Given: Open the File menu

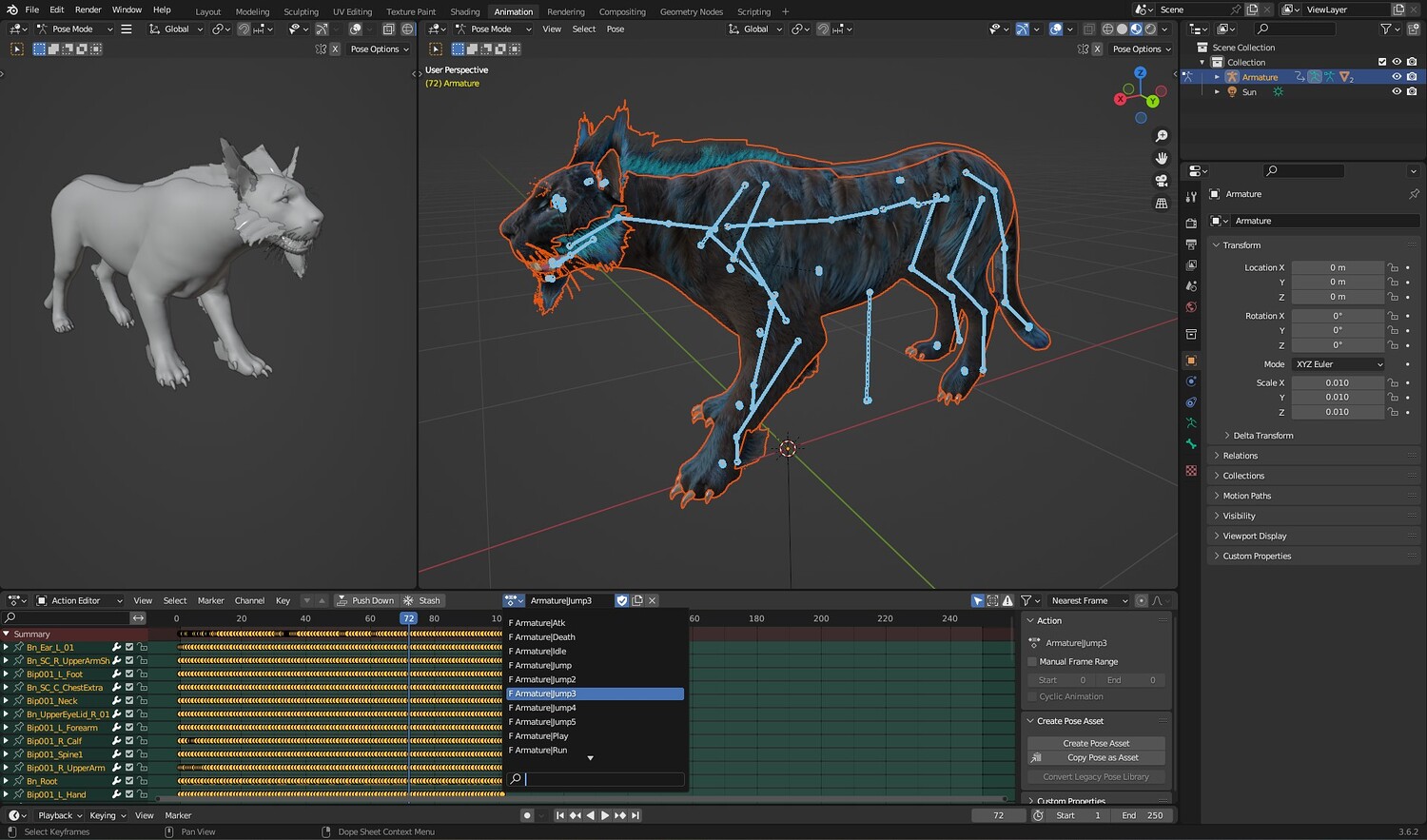Looking at the screenshot, I should [x=31, y=10].
